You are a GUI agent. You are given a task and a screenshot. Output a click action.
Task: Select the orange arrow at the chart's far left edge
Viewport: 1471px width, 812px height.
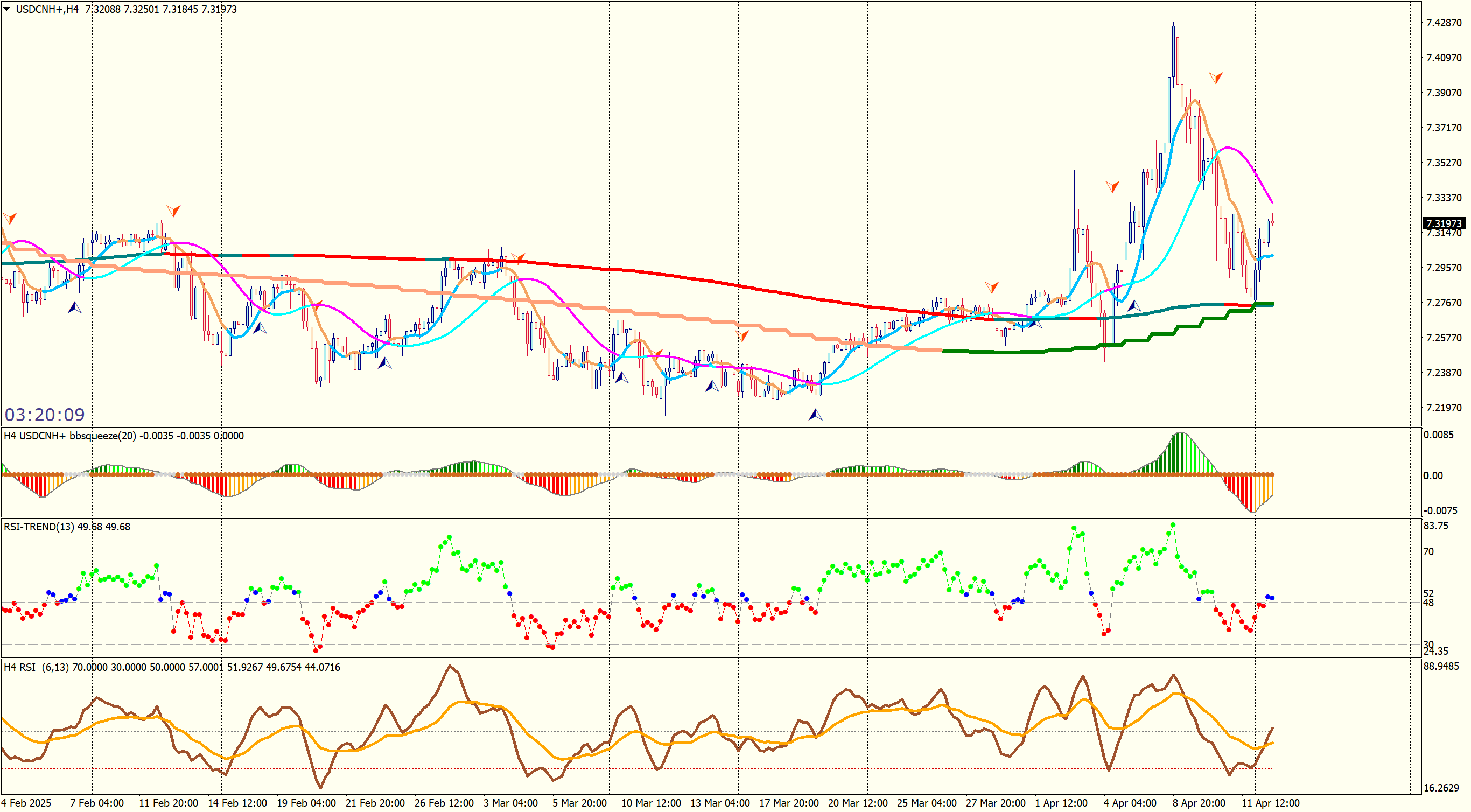coord(9,218)
